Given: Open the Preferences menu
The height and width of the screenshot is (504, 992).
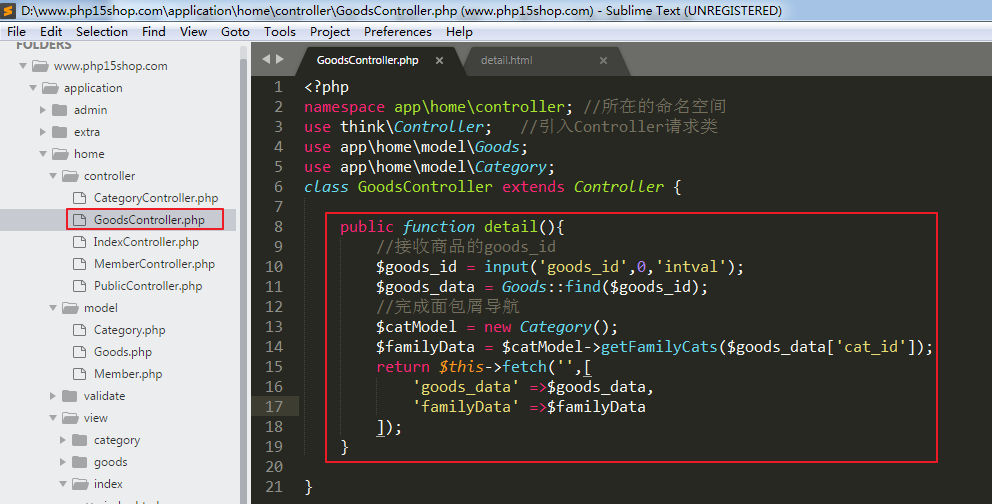Looking at the screenshot, I should coord(397,31).
